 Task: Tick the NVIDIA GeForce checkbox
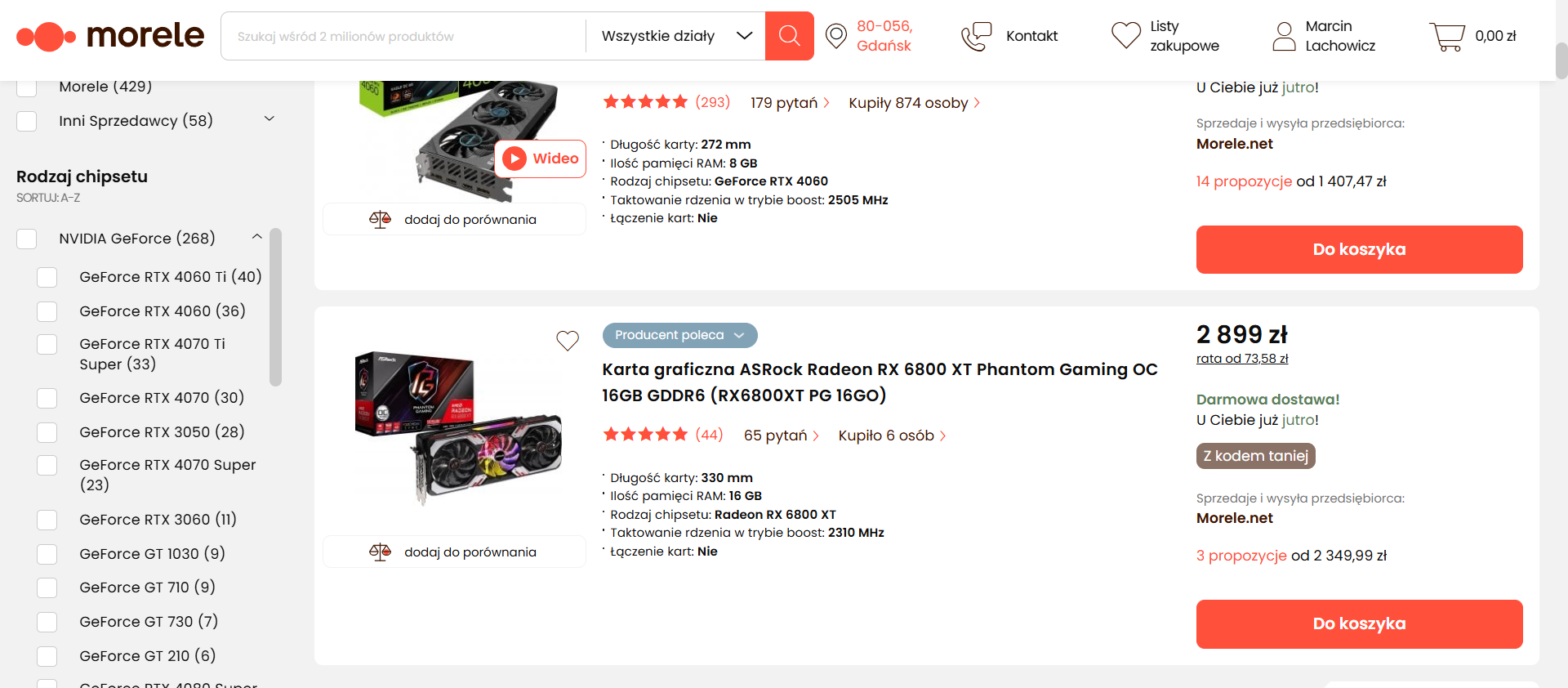click(x=27, y=239)
